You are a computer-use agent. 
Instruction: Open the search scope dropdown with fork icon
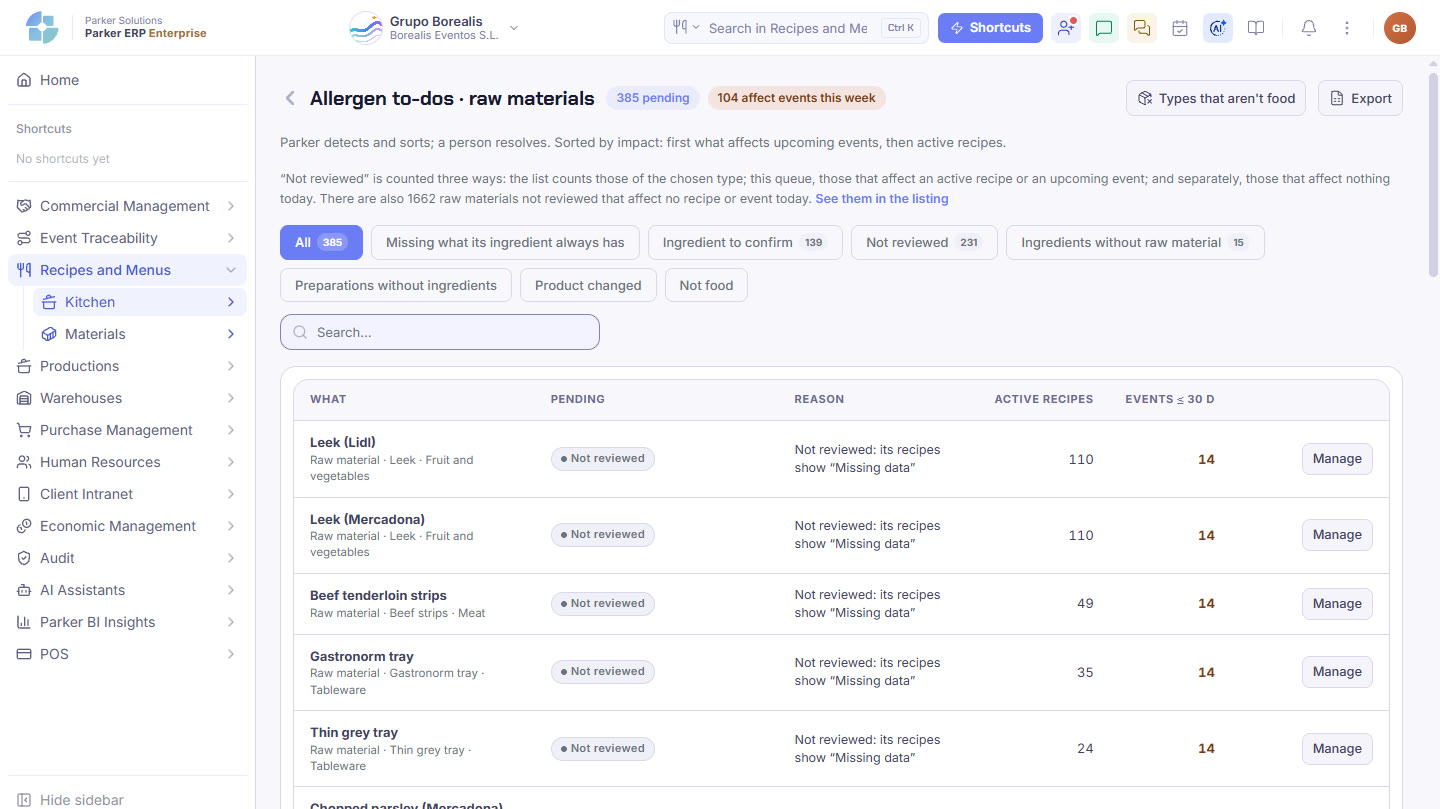(x=686, y=28)
